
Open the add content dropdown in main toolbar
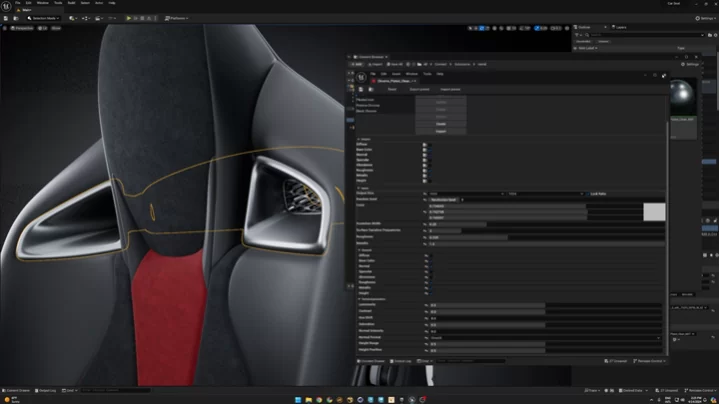72,18
